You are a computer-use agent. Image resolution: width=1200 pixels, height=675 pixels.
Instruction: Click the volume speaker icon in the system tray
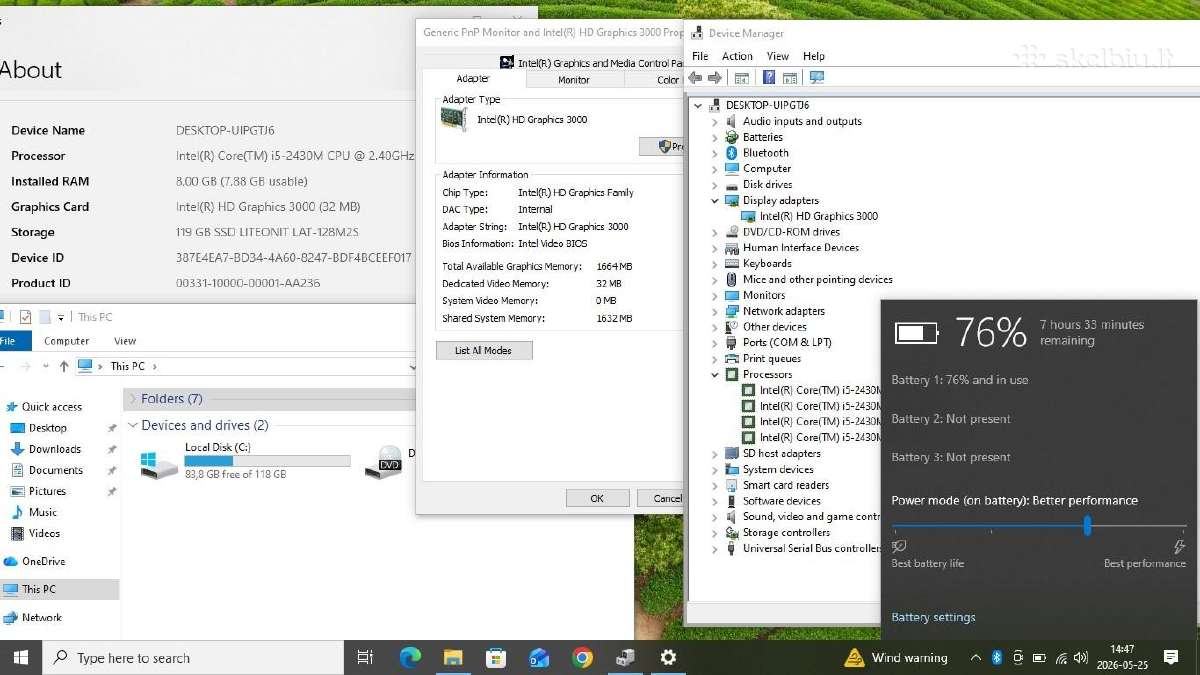(1080, 657)
